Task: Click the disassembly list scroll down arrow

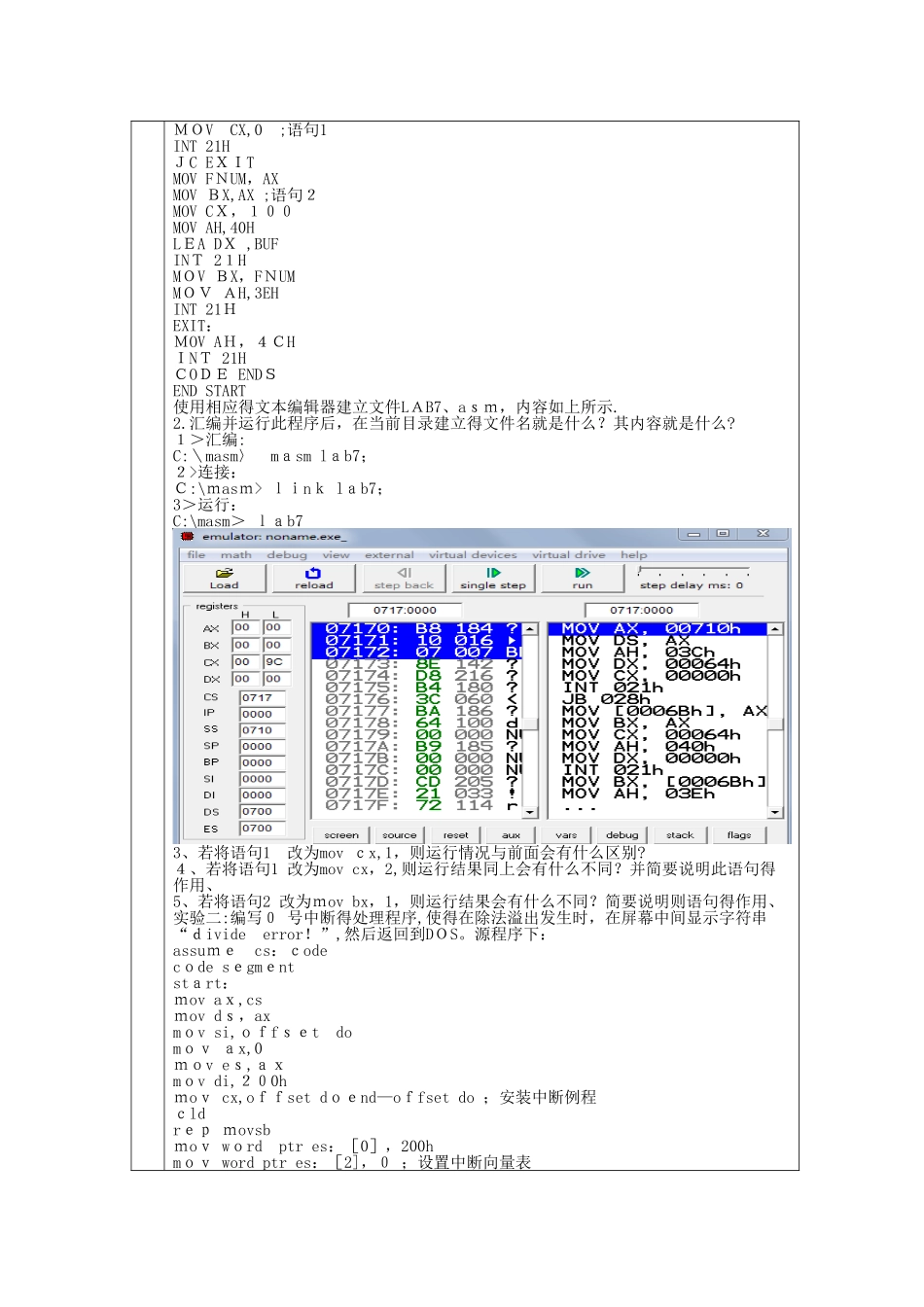Action: click(x=775, y=811)
